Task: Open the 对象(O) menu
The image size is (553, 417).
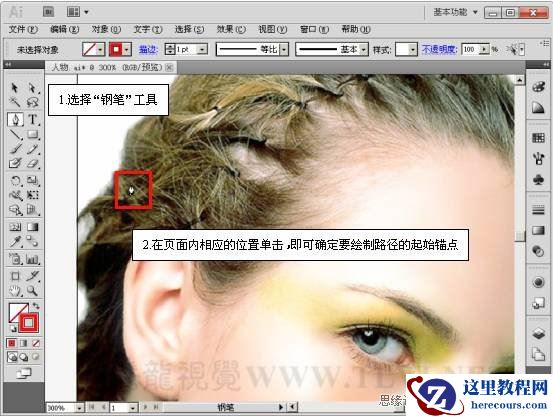Action: click(106, 30)
